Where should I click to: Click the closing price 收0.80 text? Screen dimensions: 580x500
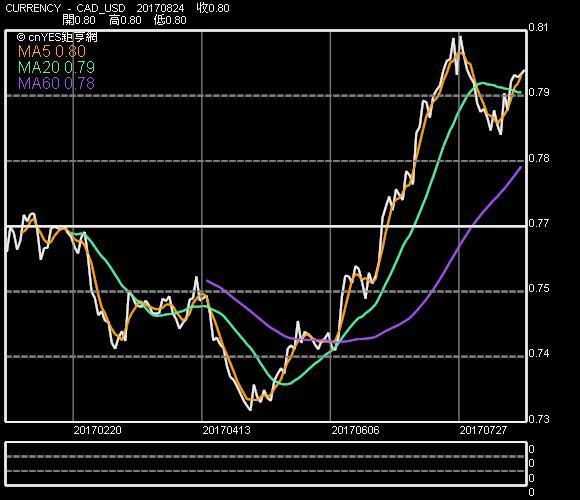tap(213, 8)
